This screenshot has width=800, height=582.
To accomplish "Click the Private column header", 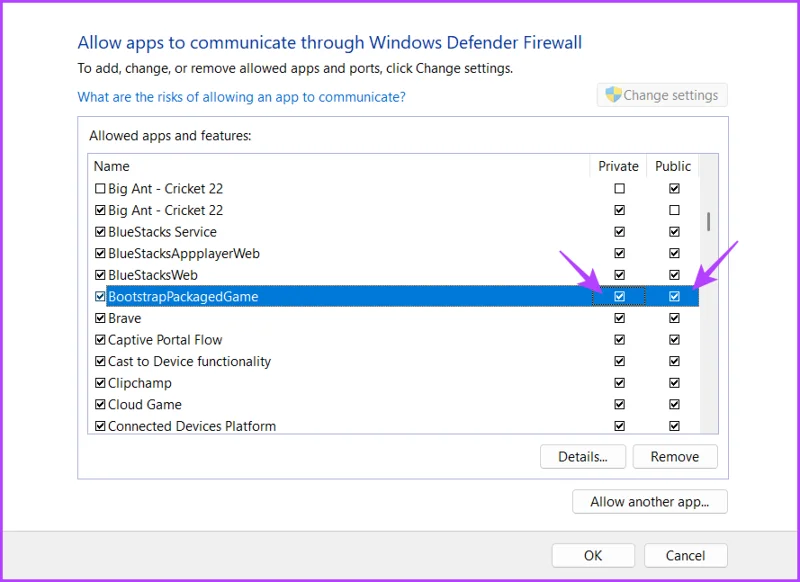I will pyautogui.click(x=618, y=166).
